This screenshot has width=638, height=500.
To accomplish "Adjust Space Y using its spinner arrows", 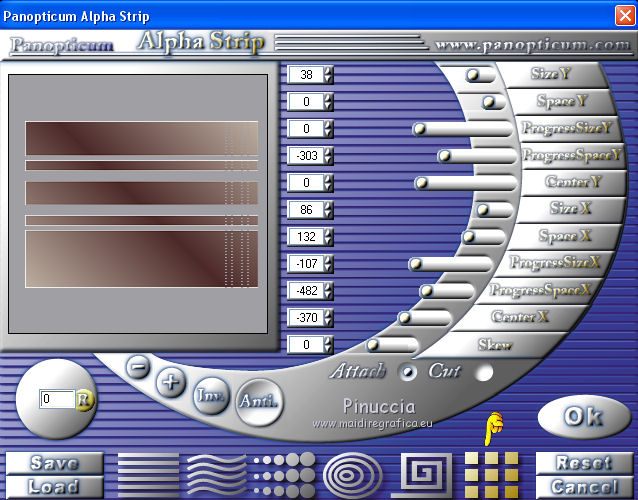I will point(328,102).
